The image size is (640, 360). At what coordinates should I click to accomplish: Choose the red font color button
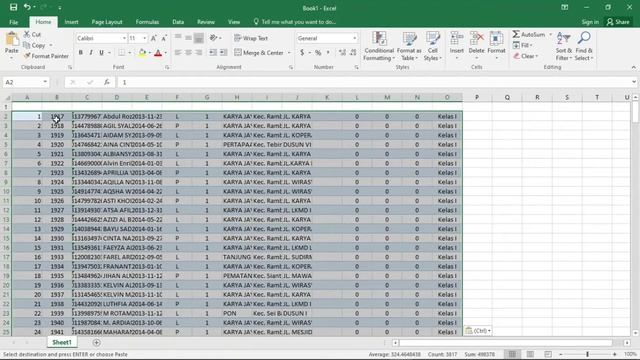click(x=158, y=53)
